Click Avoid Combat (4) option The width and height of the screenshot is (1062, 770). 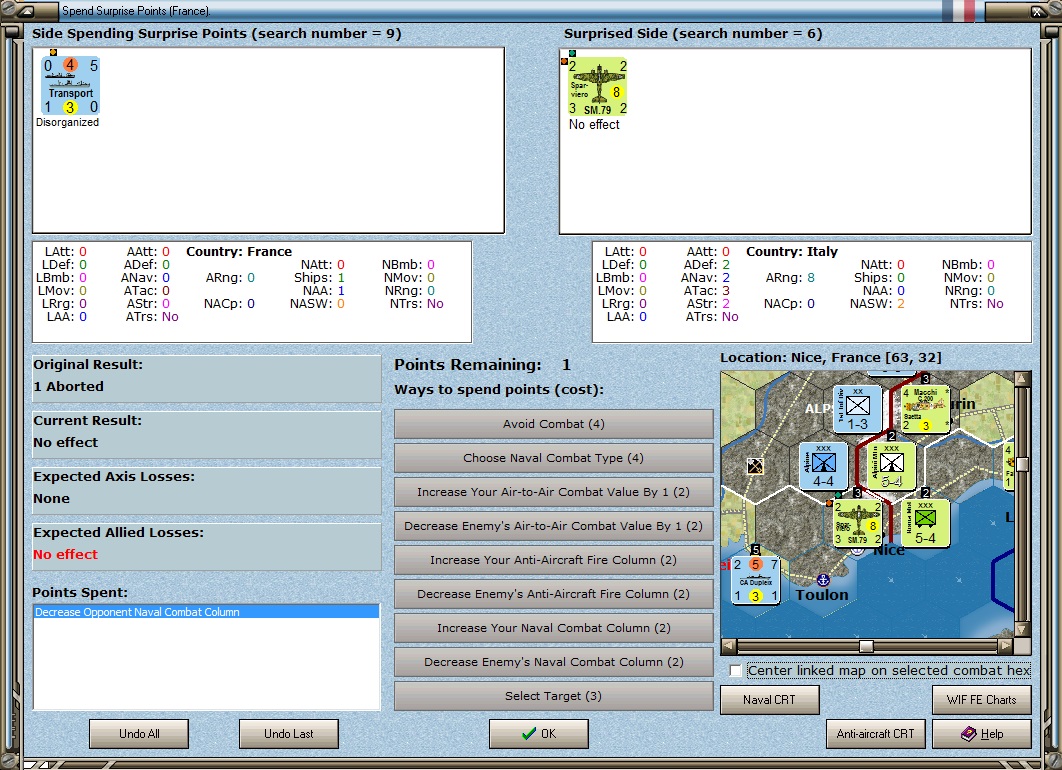553,424
